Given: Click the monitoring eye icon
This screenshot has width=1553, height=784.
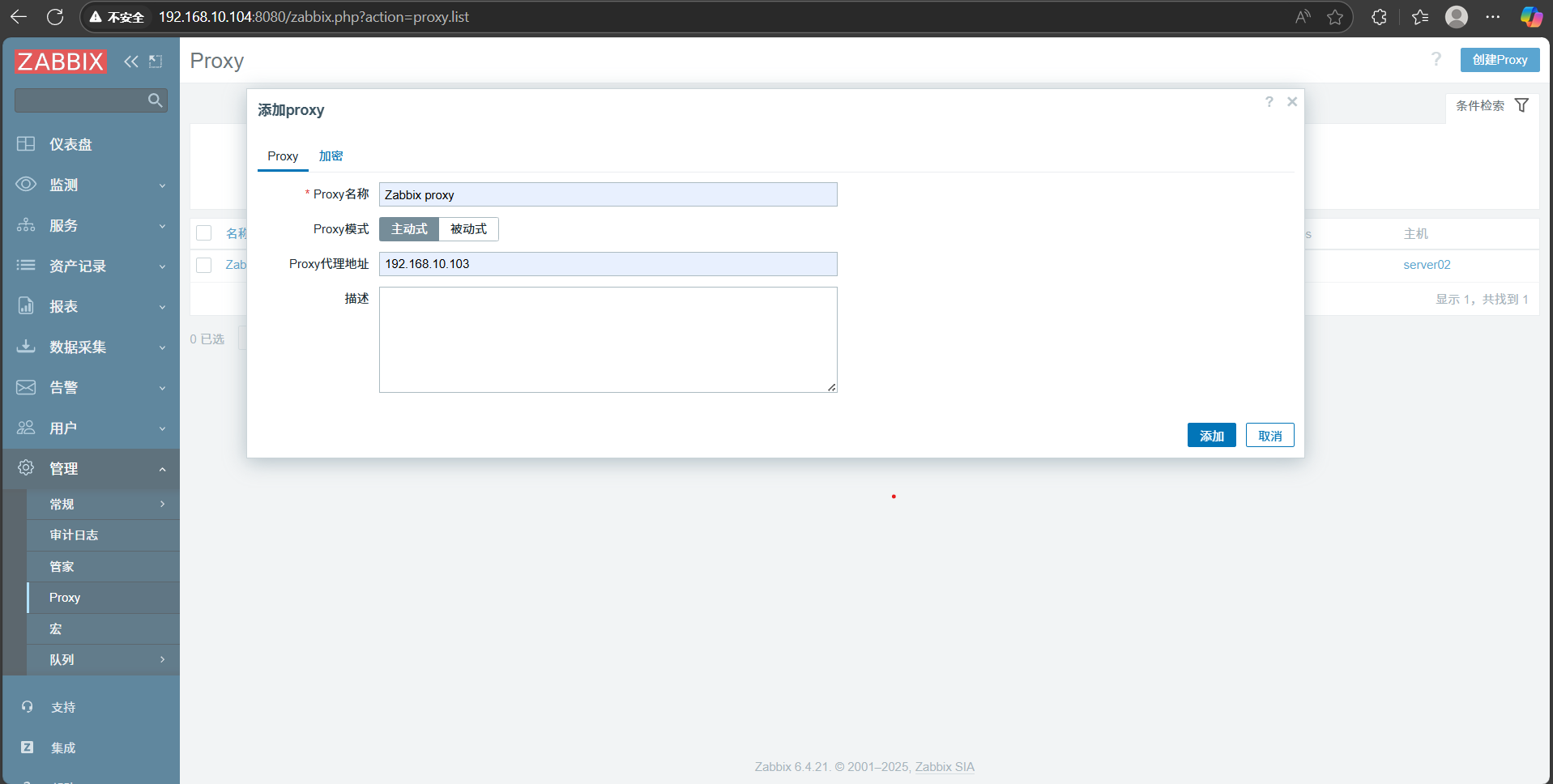Looking at the screenshot, I should coord(26,185).
